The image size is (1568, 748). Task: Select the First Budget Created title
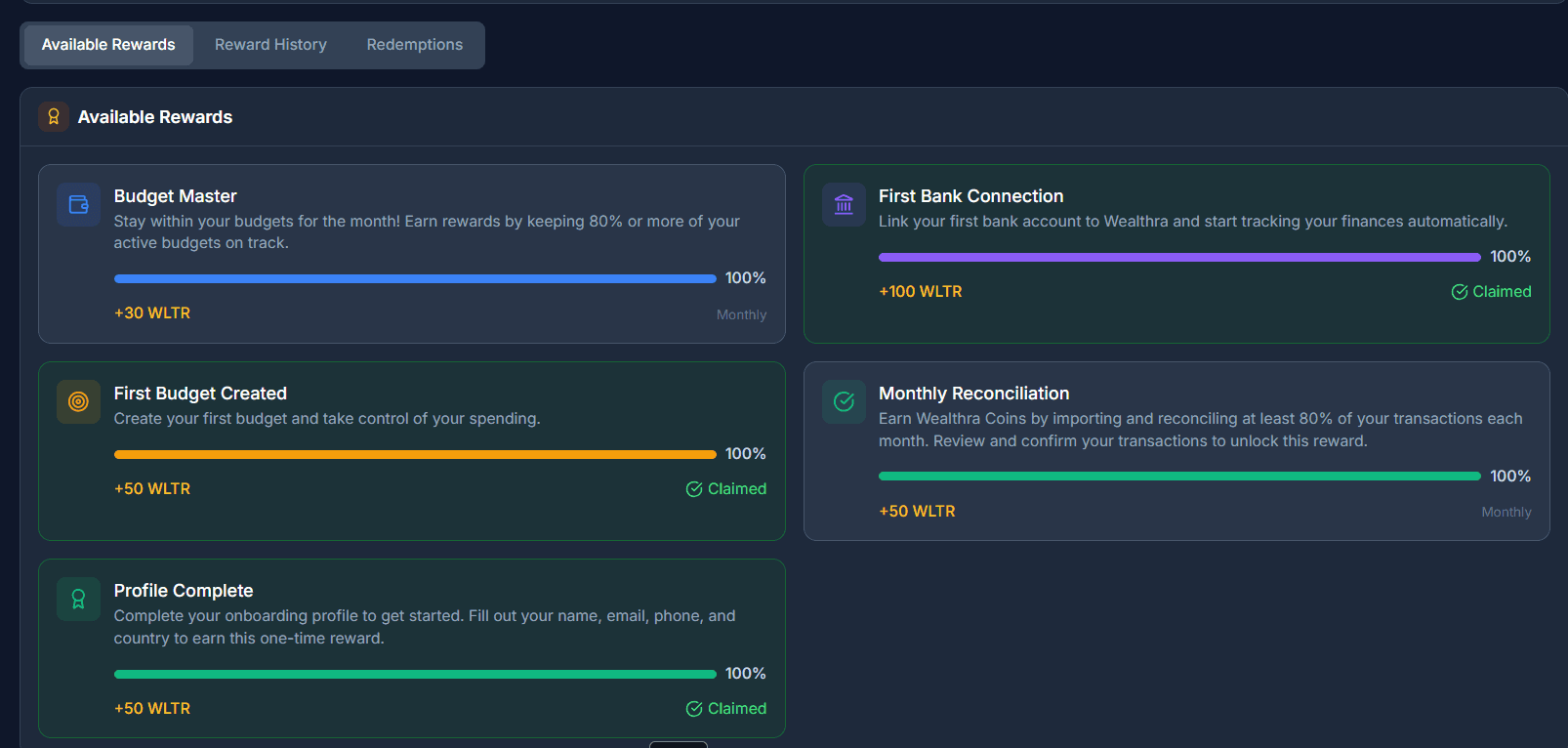[200, 394]
